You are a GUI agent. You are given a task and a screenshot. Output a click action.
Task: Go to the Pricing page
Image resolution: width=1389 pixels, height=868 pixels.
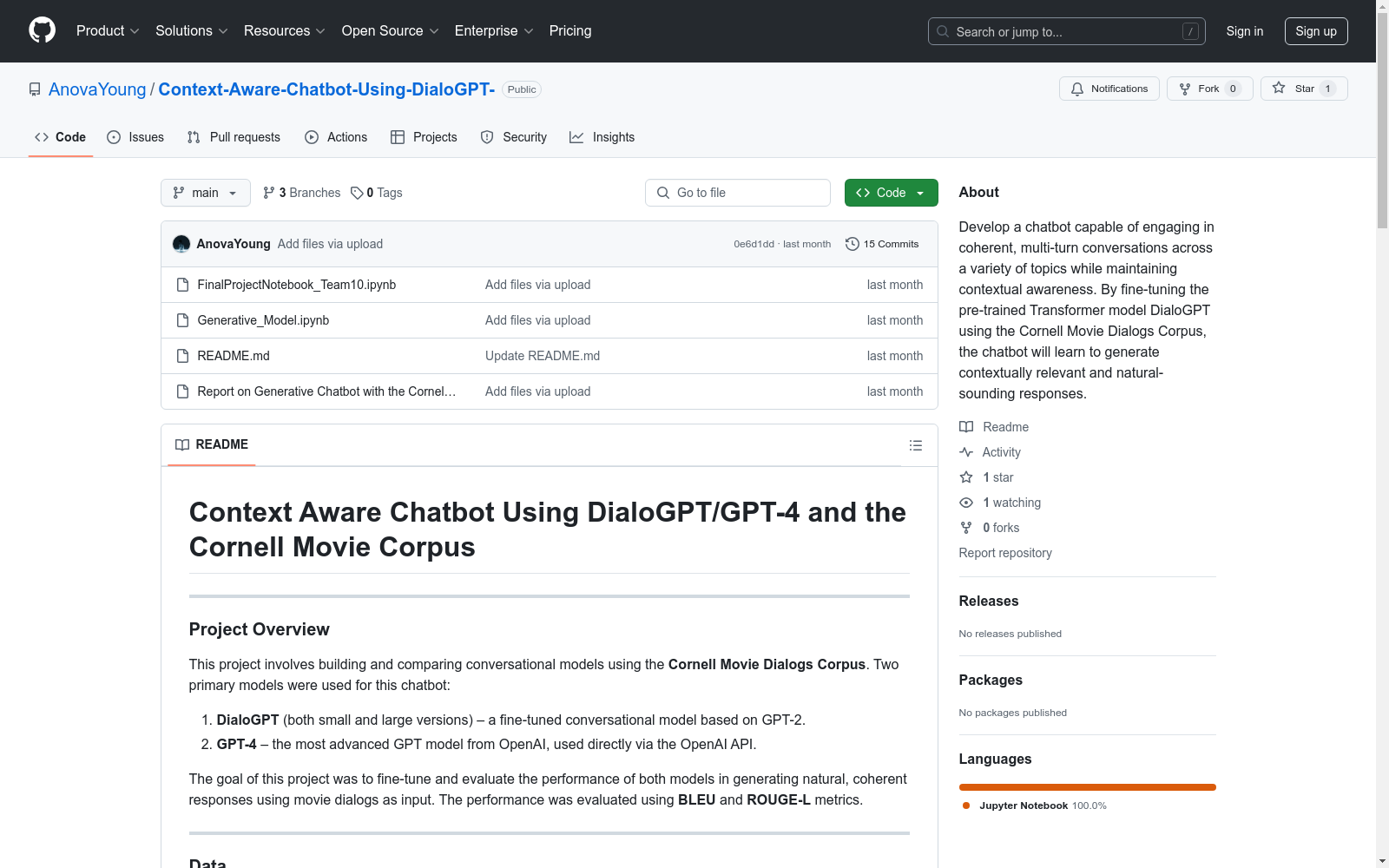[x=570, y=30]
